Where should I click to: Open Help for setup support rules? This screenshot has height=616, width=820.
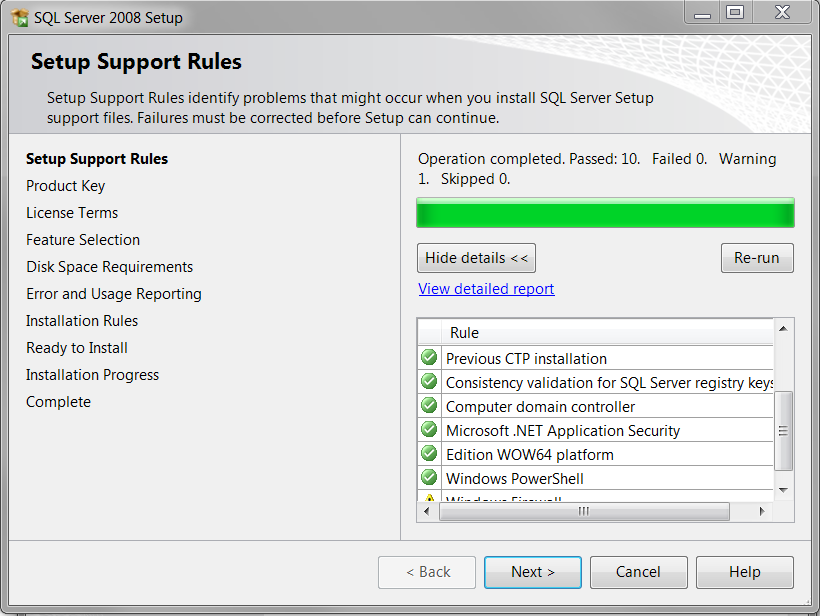(744, 572)
